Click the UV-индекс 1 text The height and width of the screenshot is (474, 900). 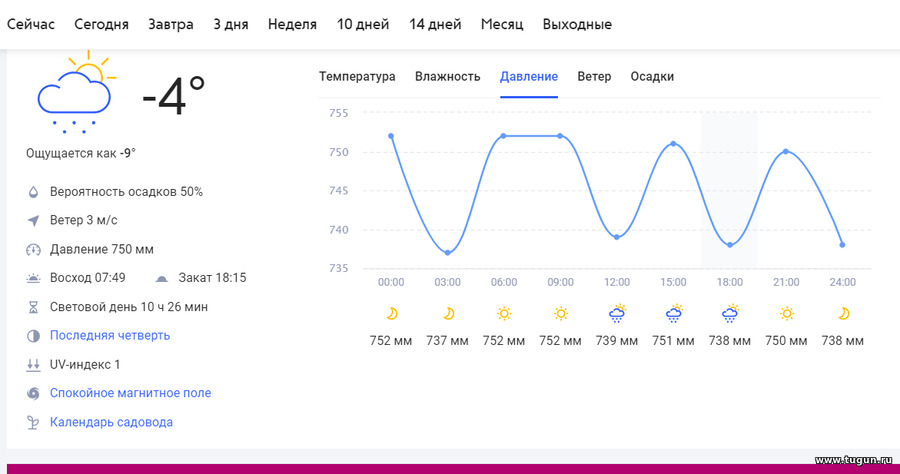click(85, 364)
